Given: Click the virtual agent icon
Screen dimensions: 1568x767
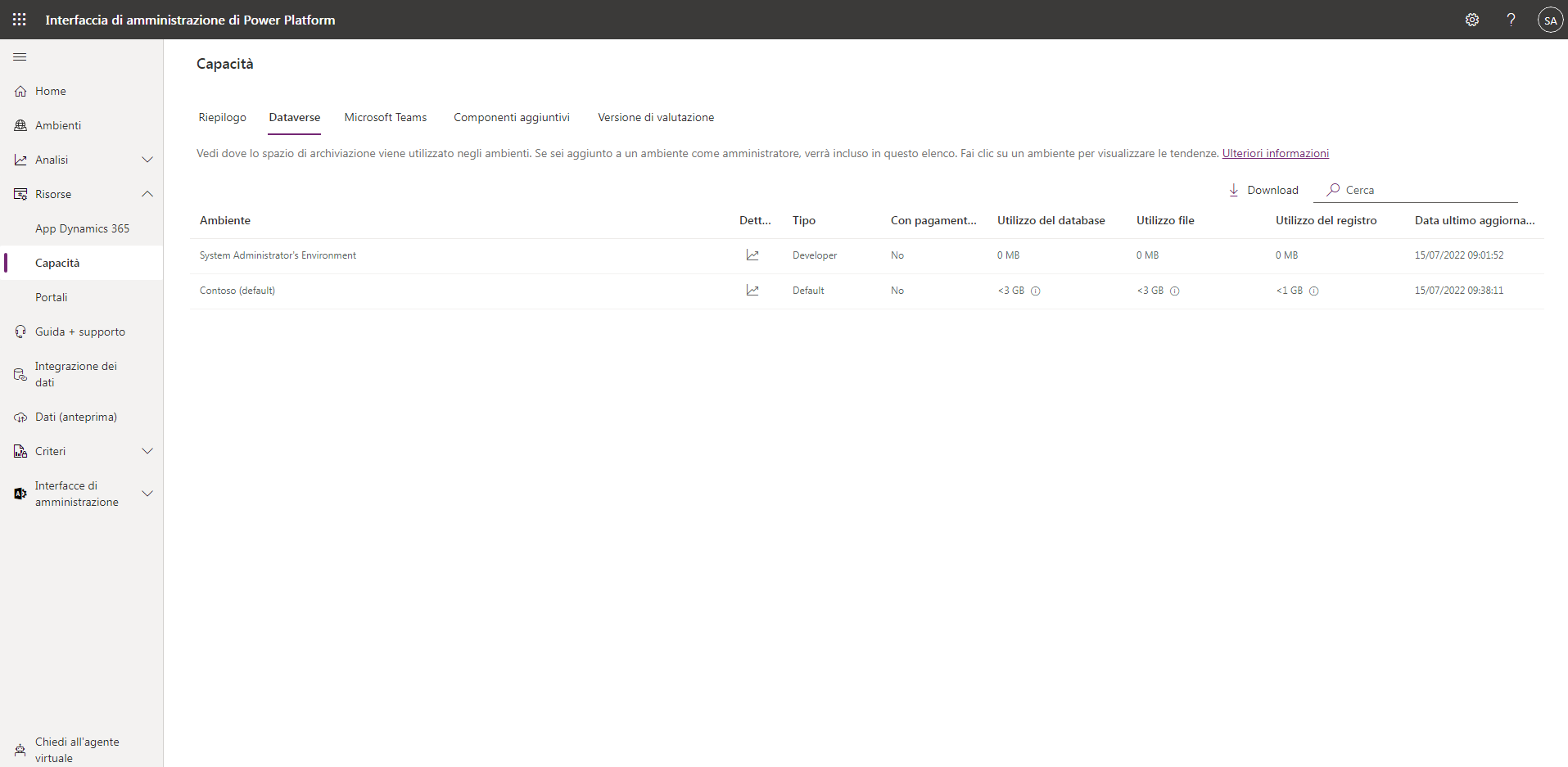Looking at the screenshot, I should pos(20,750).
